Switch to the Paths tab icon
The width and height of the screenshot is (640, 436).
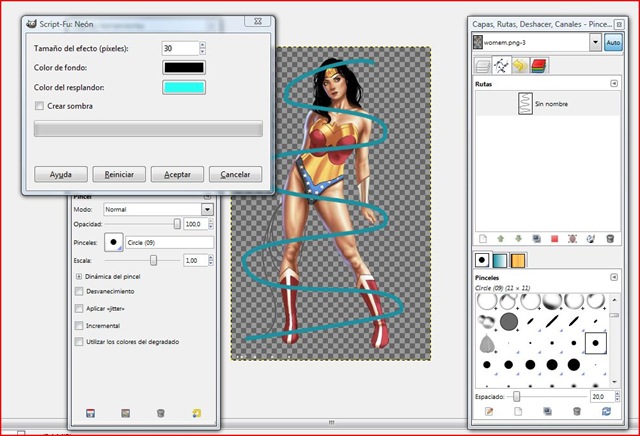pos(501,65)
